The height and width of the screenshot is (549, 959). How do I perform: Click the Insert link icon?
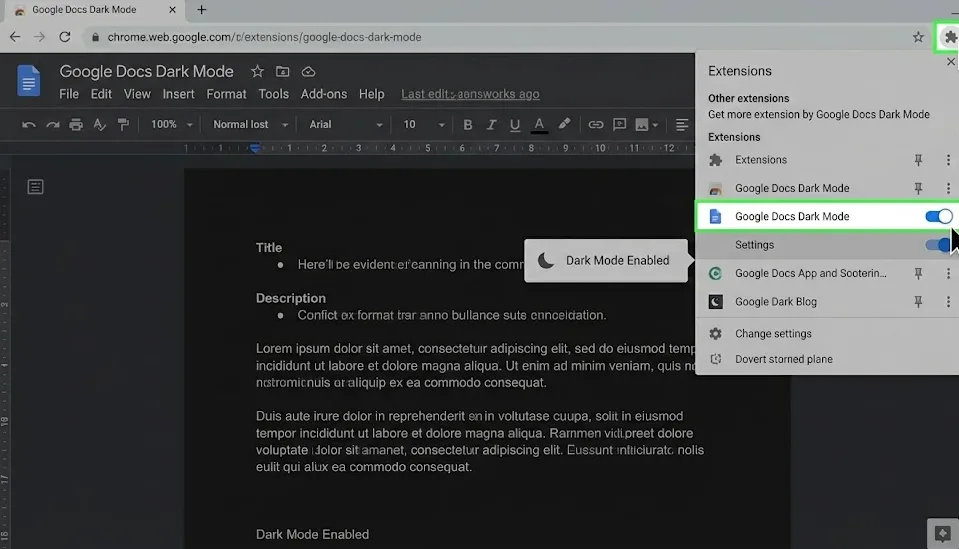pyautogui.click(x=595, y=125)
